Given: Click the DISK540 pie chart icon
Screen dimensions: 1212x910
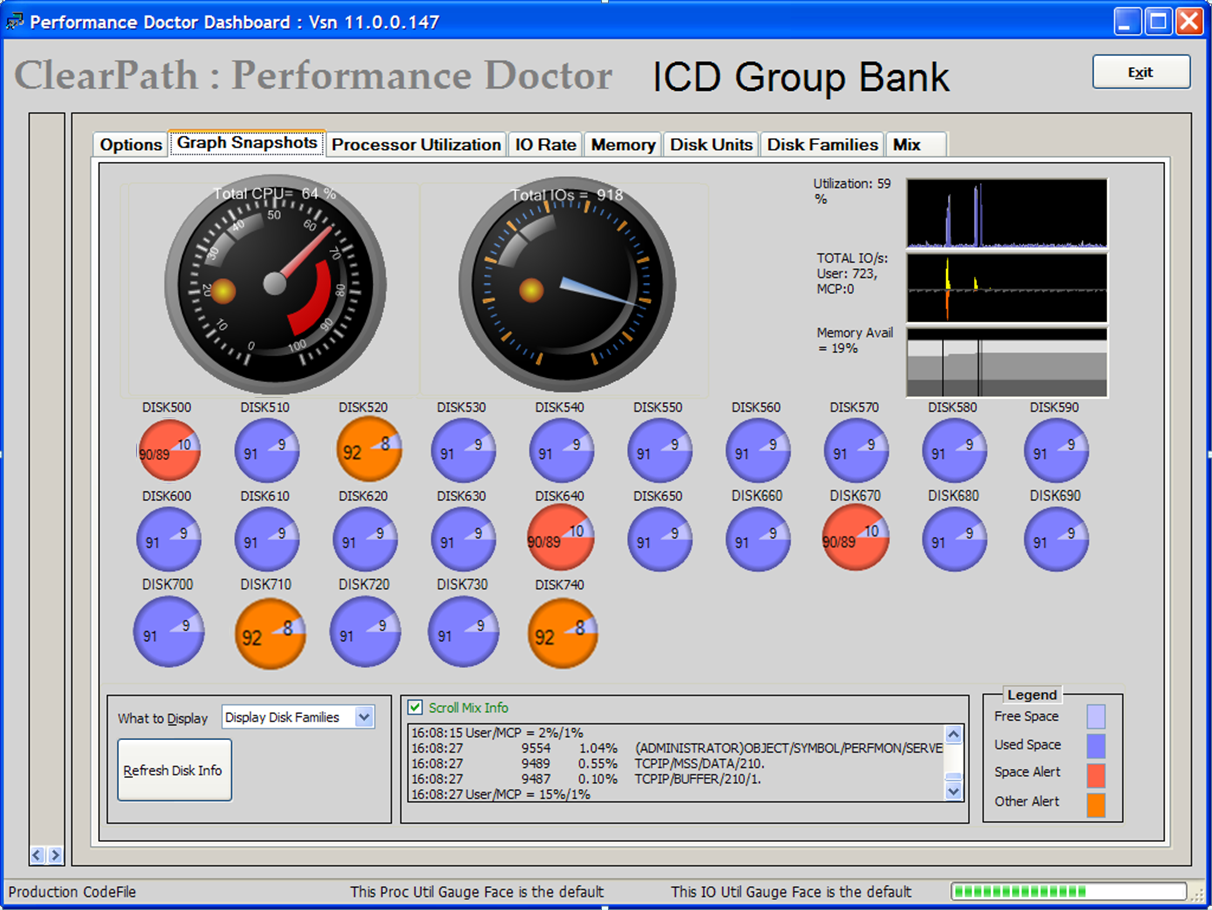Looking at the screenshot, I should [562, 451].
